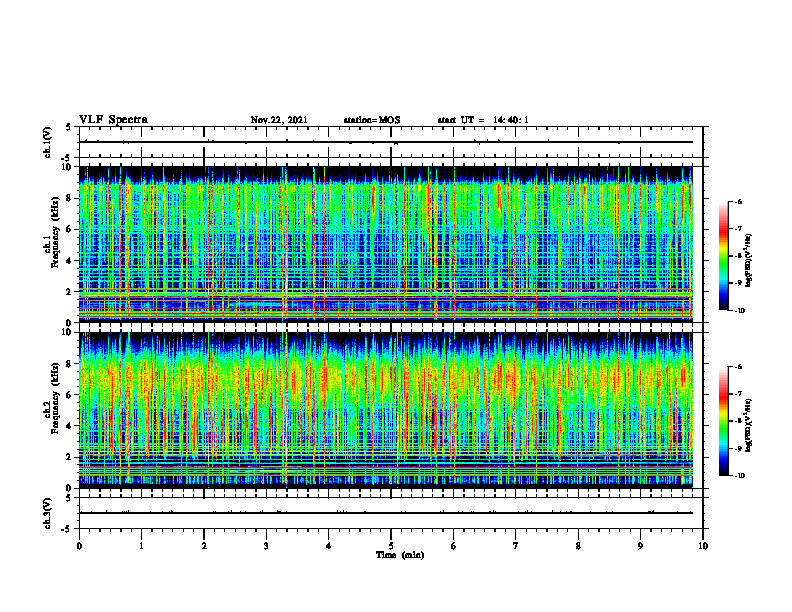Screen dimensions: 792x612
Task: Click the 8 kHz tick on ch.1 axis
Action: pyautogui.click(x=70, y=198)
